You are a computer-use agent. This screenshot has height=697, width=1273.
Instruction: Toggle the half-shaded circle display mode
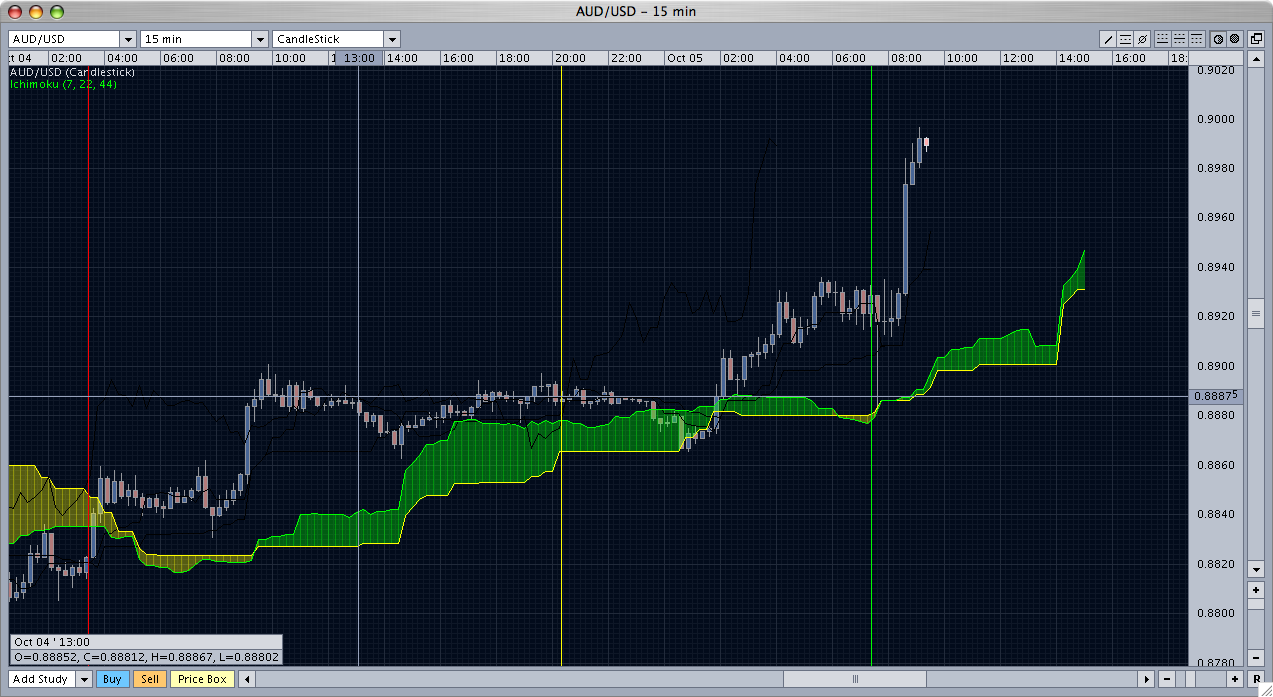(1218, 39)
